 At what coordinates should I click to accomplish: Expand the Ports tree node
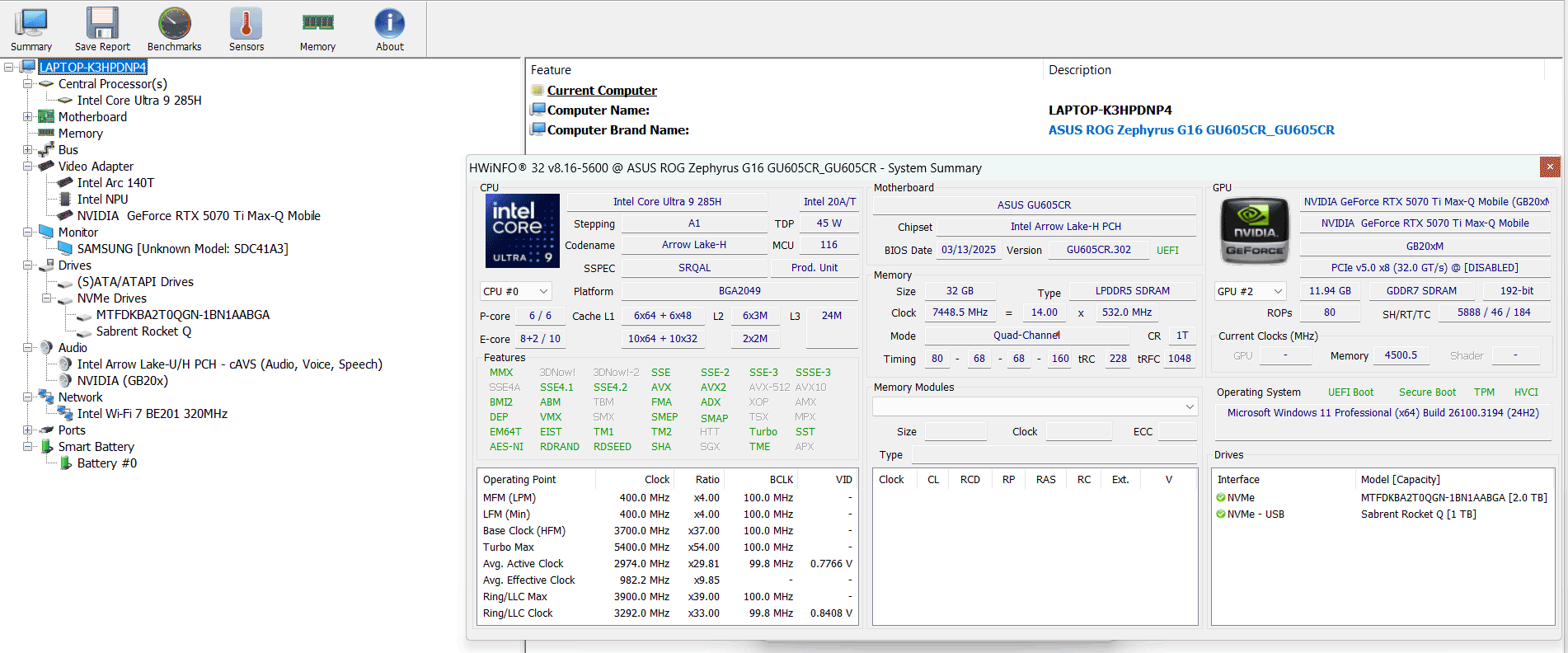pos(27,430)
